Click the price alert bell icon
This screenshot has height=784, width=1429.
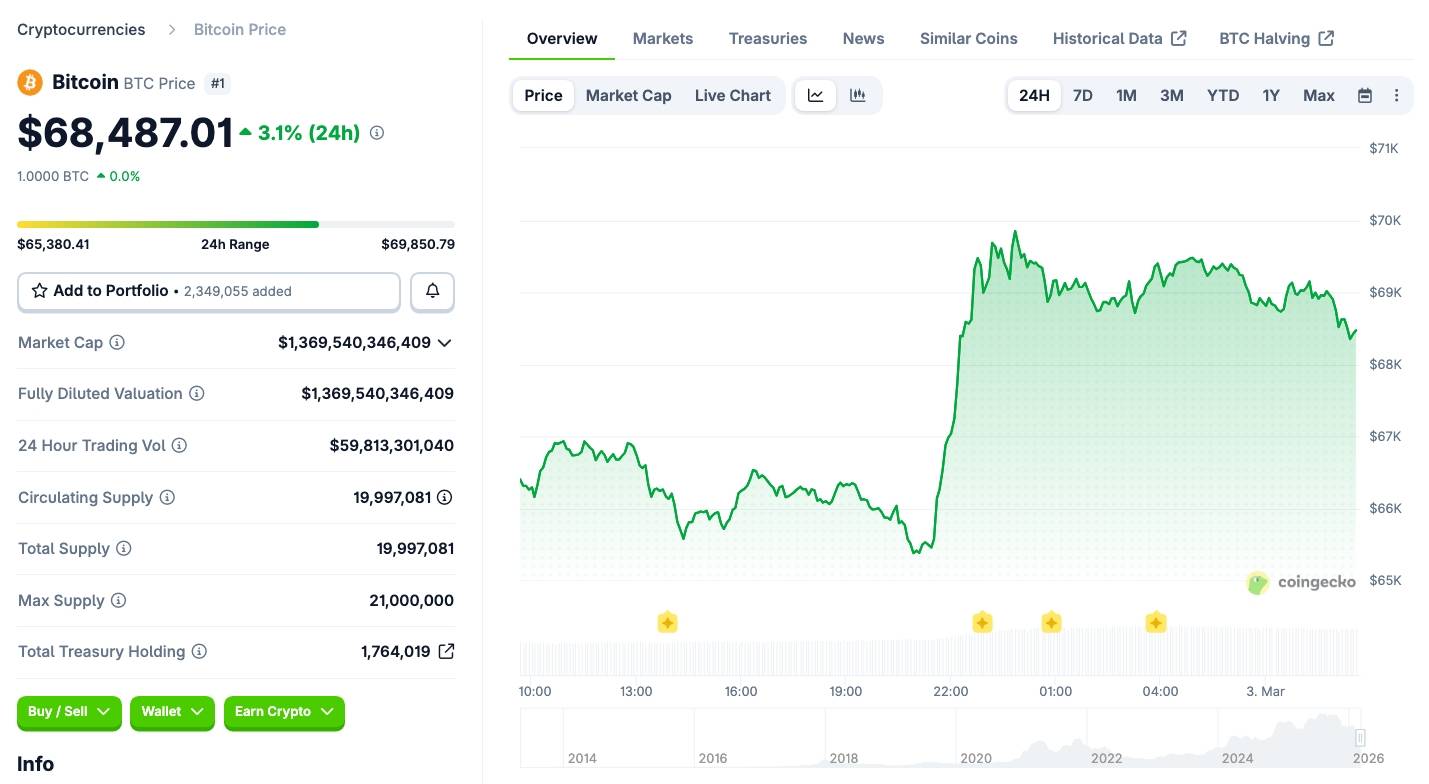click(432, 291)
